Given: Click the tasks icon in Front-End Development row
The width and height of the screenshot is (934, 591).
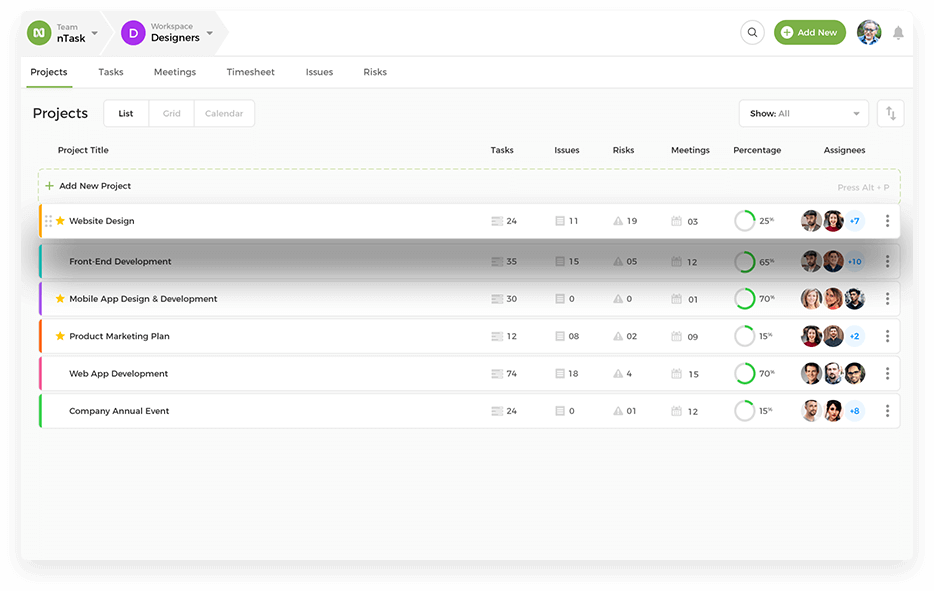Looking at the screenshot, I should [497, 262].
